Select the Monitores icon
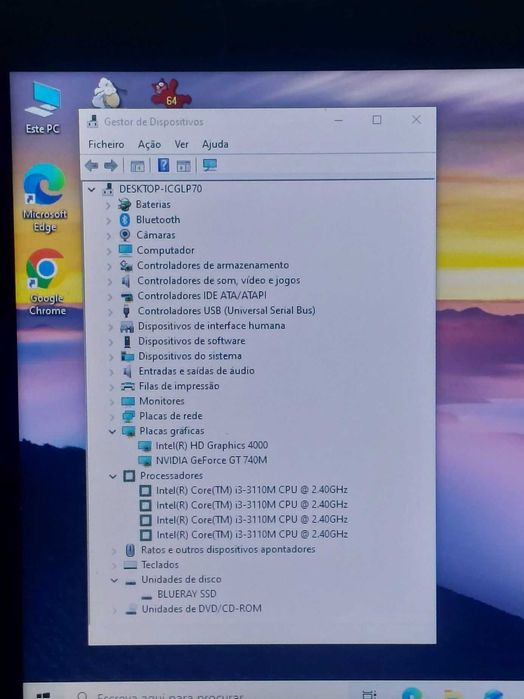The height and width of the screenshot is (699, 524). click(128, 402)
